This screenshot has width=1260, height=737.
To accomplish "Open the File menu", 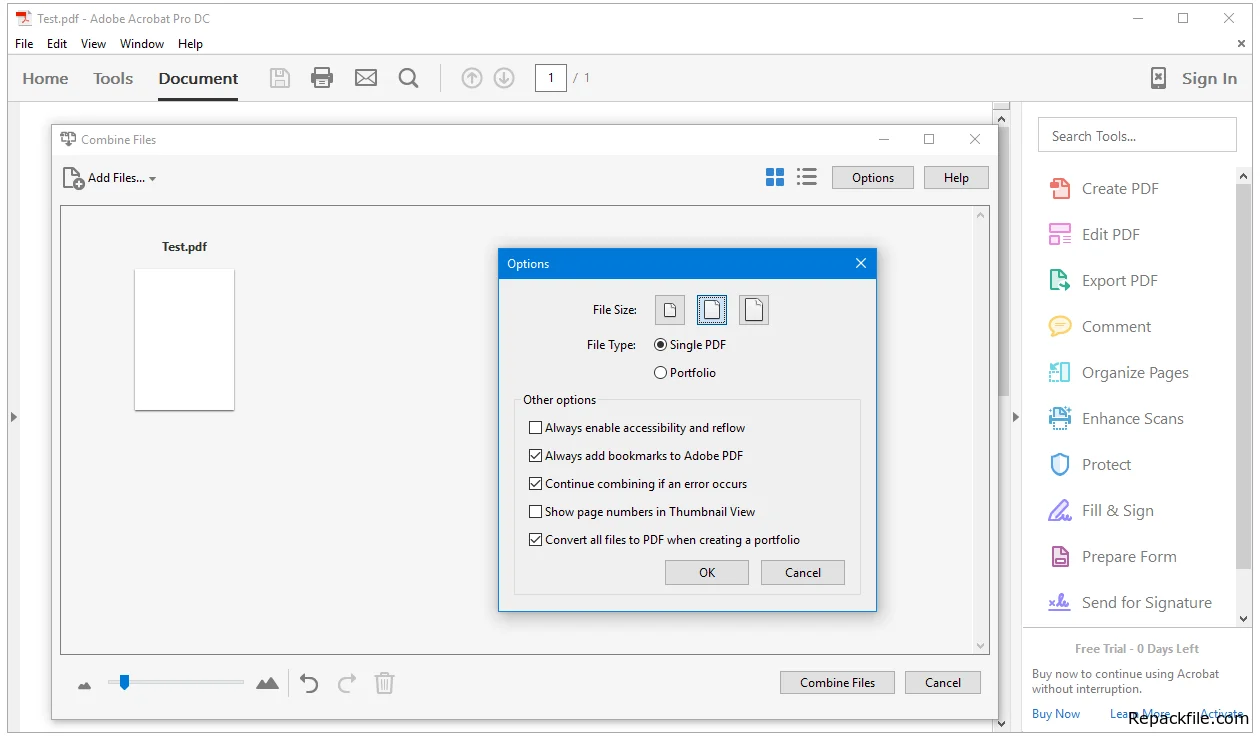I will click(x=24, y=44).
